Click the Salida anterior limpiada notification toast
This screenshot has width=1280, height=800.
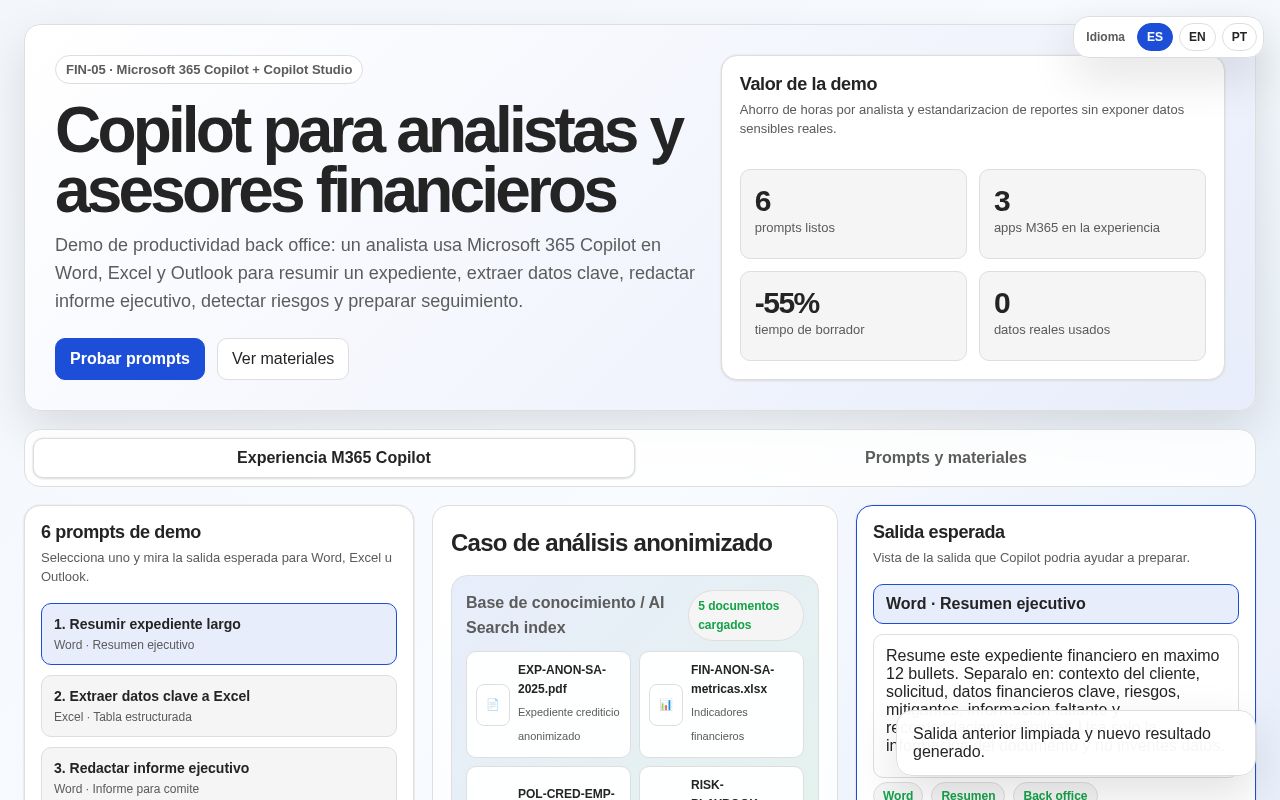coord(1076,743)
